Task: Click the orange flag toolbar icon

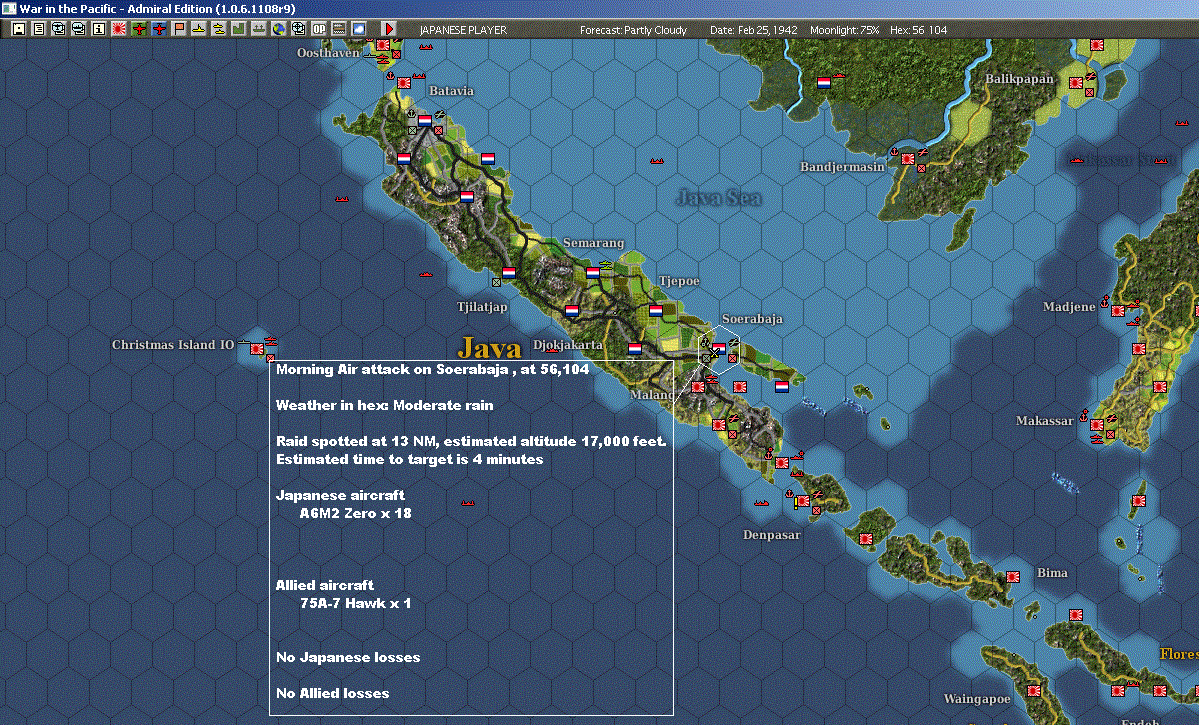Action: point(178,29)
